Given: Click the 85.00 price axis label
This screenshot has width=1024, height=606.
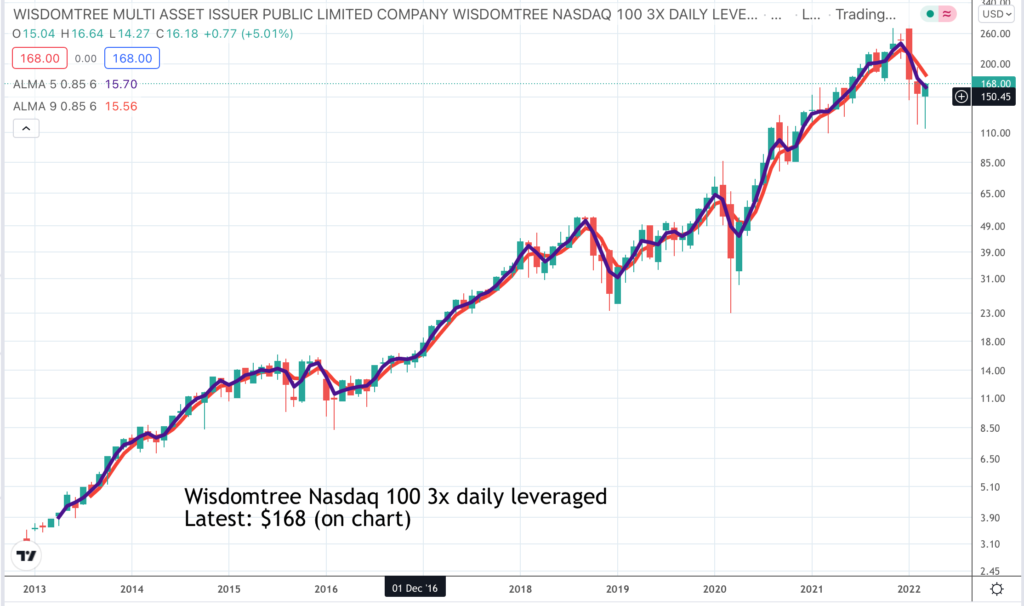Looking at the screenshot, I should click(x=993, y=163).
